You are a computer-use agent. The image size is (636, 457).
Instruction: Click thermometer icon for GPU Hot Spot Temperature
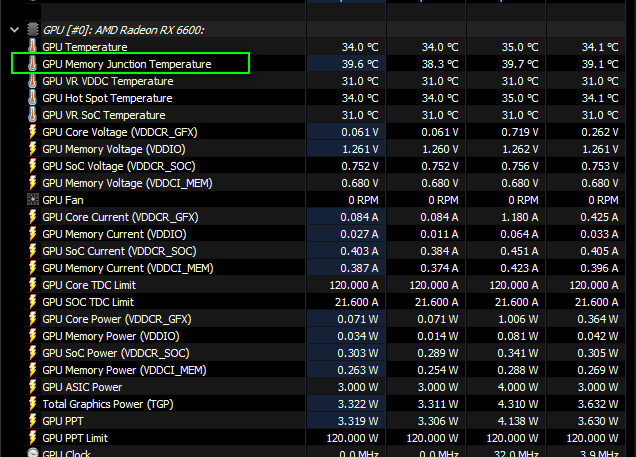(32, 98)
